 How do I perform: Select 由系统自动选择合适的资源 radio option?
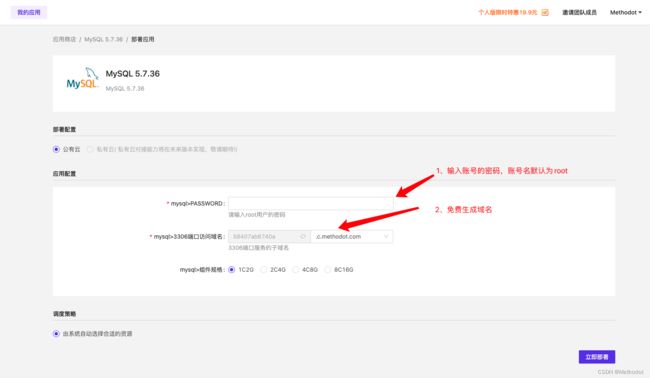[x=56, y=334]
